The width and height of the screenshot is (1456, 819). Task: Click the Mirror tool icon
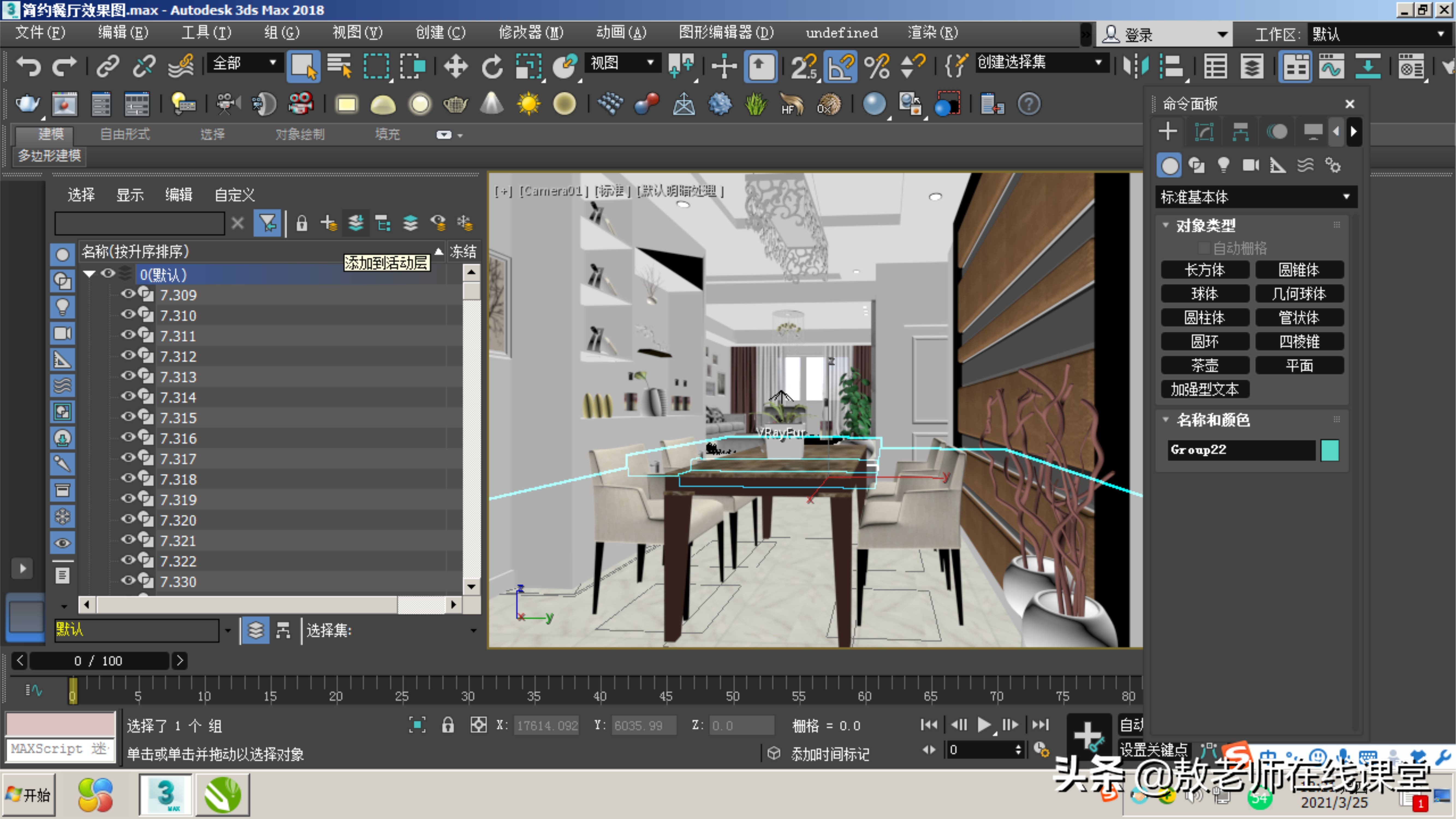click(x=1134, y=66)
